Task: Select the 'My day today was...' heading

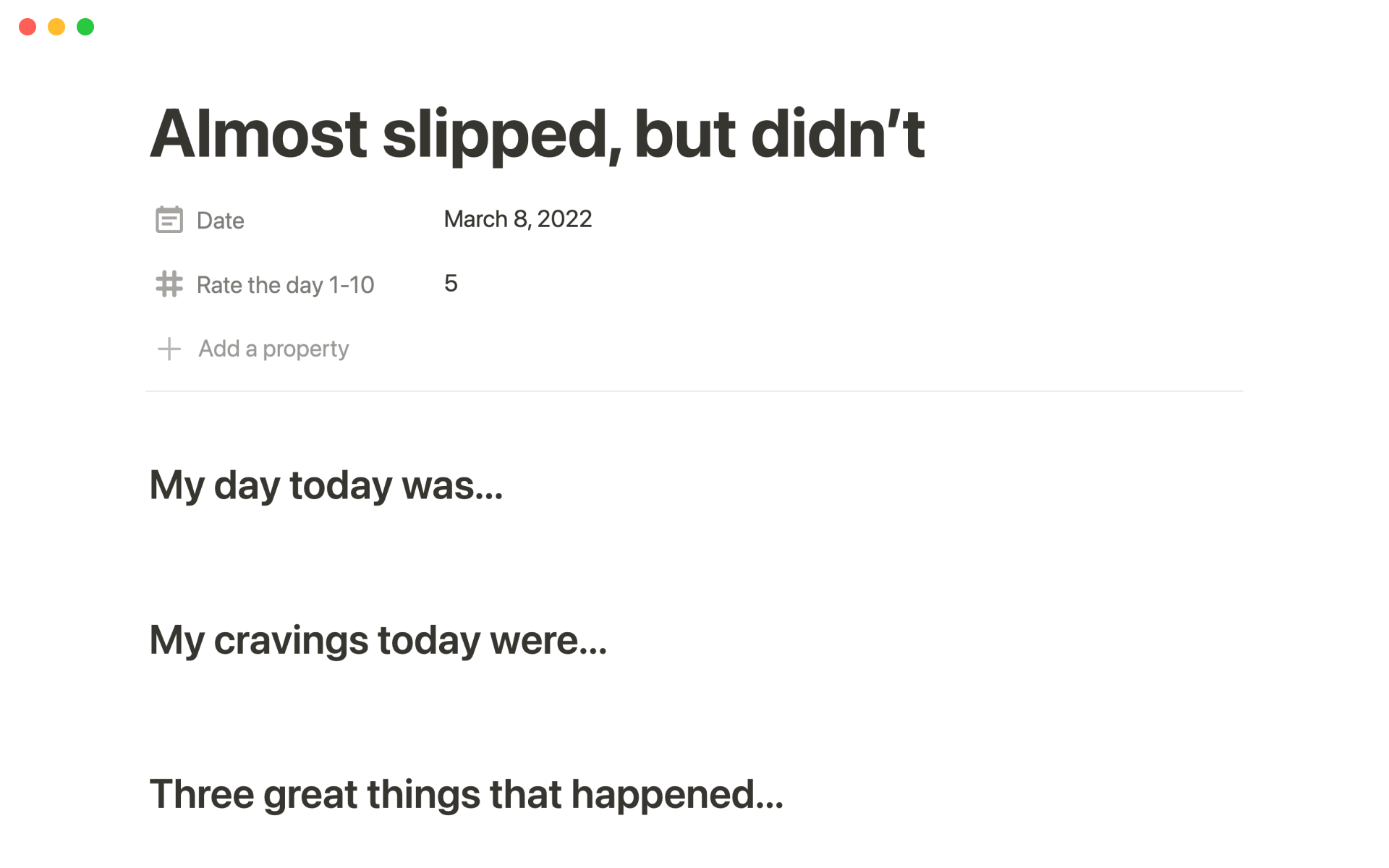Action: [x=326, y=485]
